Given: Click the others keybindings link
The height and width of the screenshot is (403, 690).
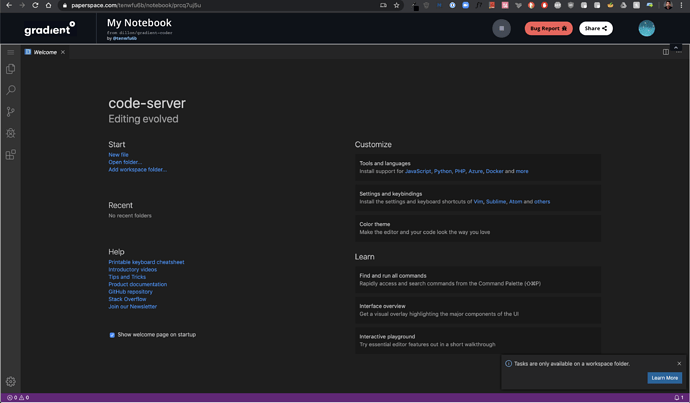Looking at the screenshot, I should 542,202.
